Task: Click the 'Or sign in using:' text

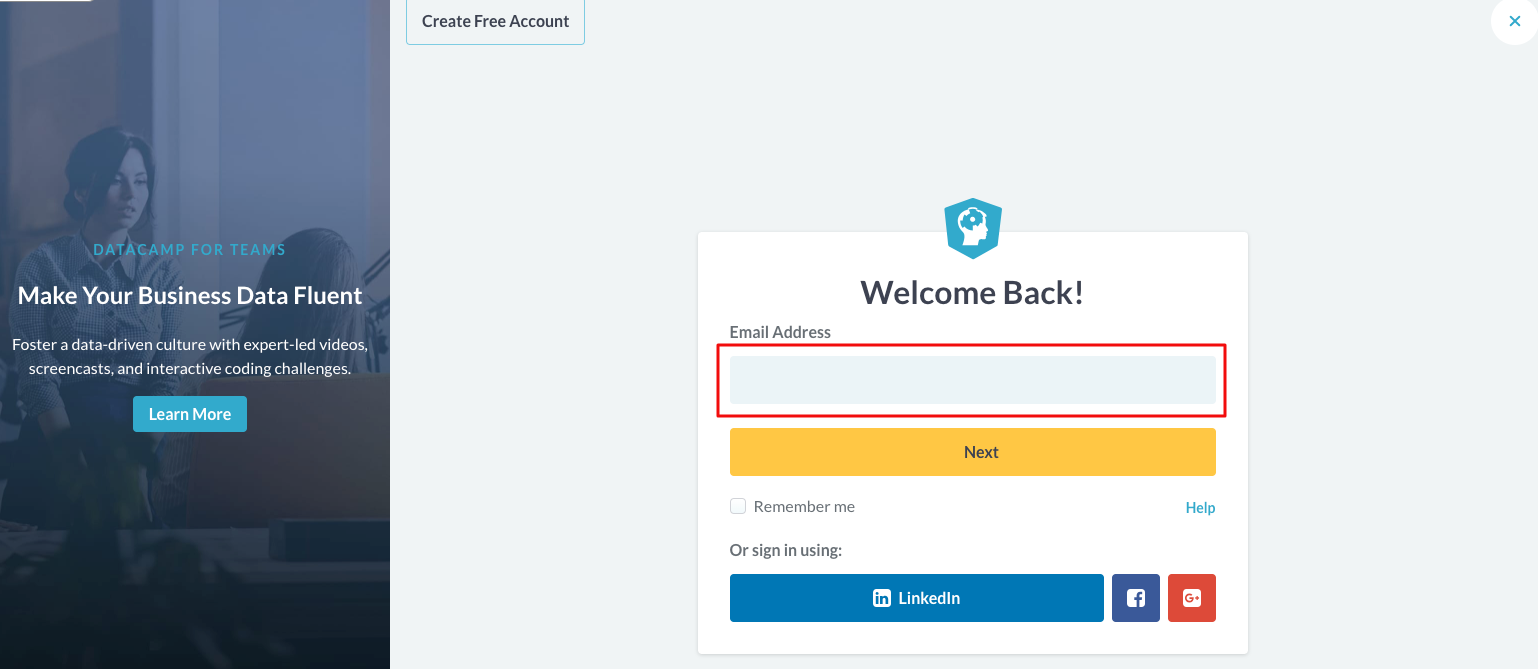Action: (786, 550)
